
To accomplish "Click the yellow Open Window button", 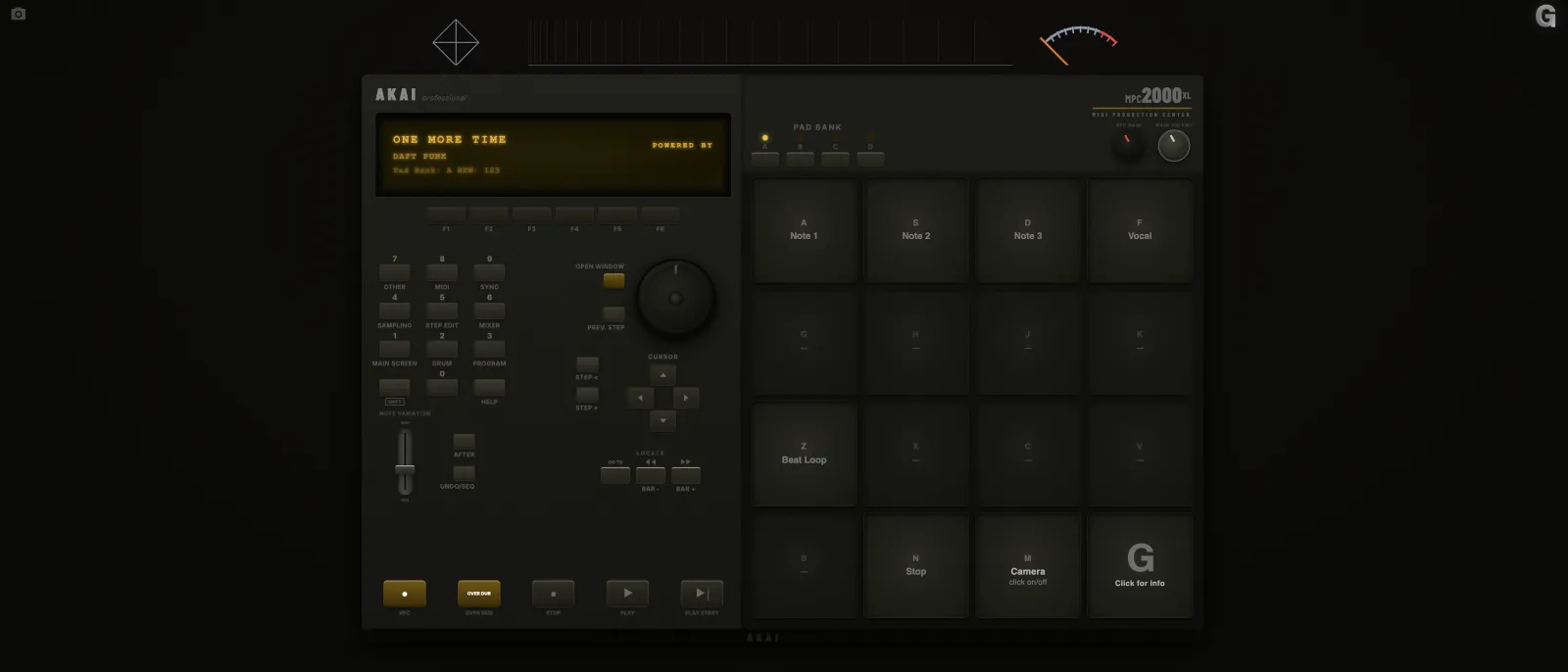I will tap(613, 281).
